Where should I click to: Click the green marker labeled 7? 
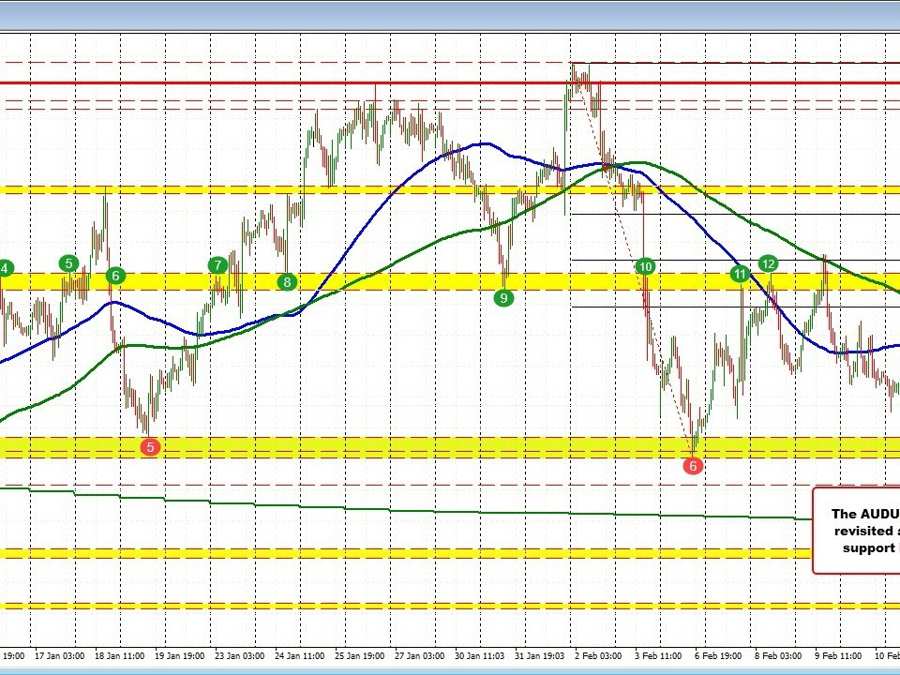pos(217,265)
